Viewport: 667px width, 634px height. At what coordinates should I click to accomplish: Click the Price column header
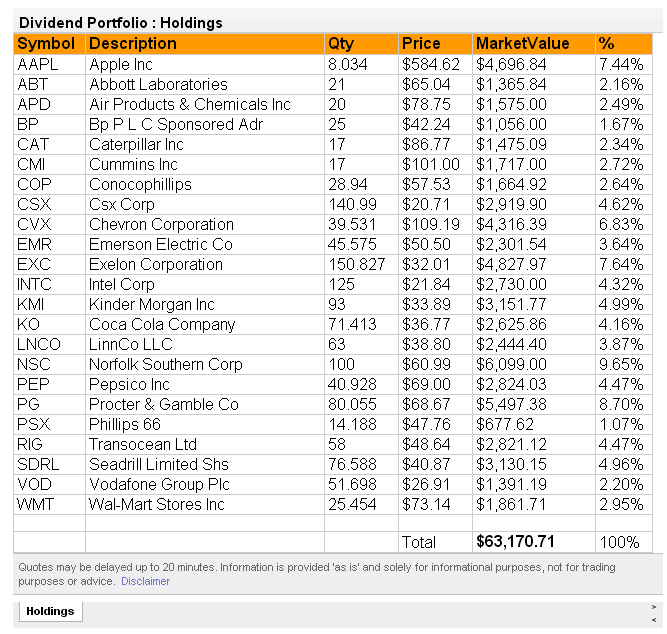[x=421, y=44]
